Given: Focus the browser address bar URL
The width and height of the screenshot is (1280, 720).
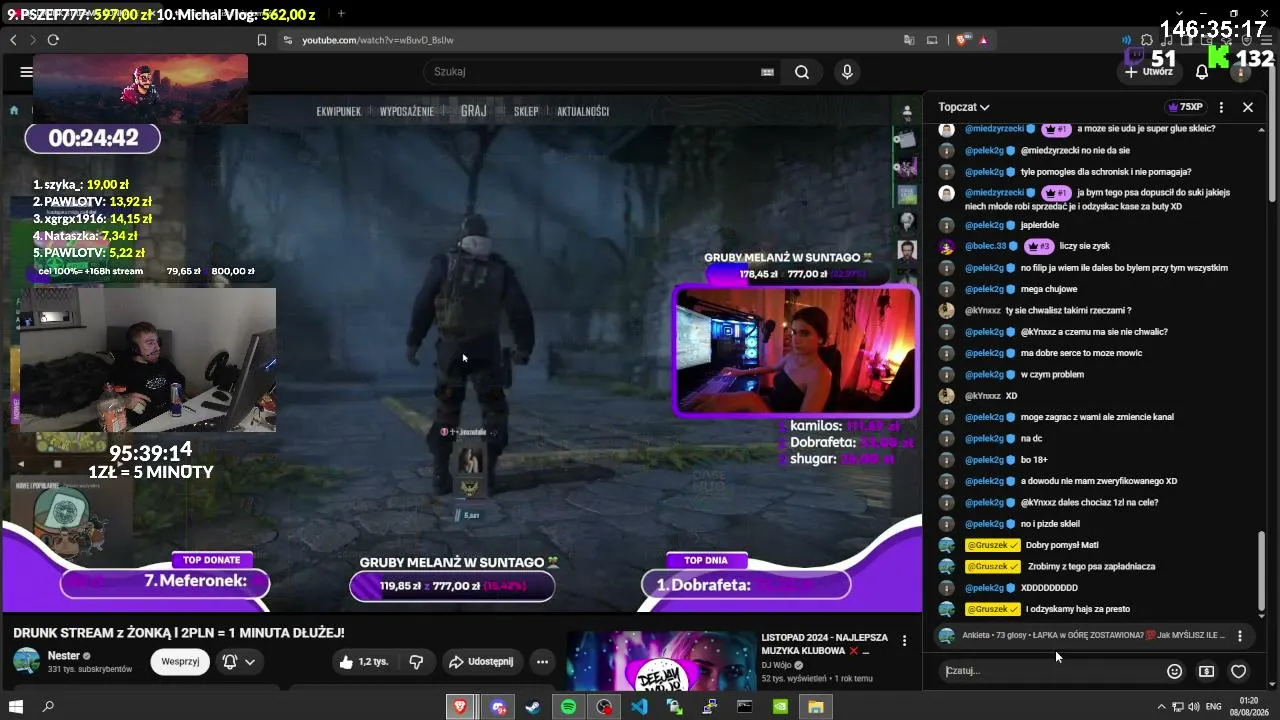Looking at the screenshot, I should pos(378,40).
